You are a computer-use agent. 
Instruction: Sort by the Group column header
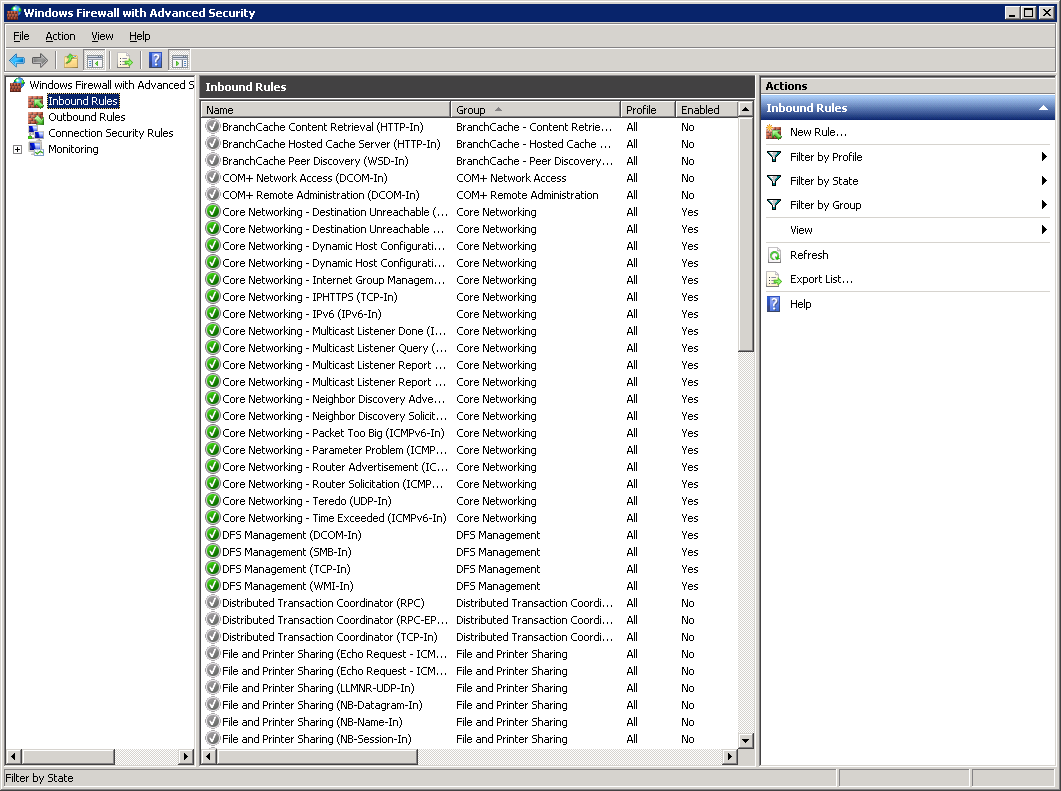pyautogui.click(x=535, y=110)
